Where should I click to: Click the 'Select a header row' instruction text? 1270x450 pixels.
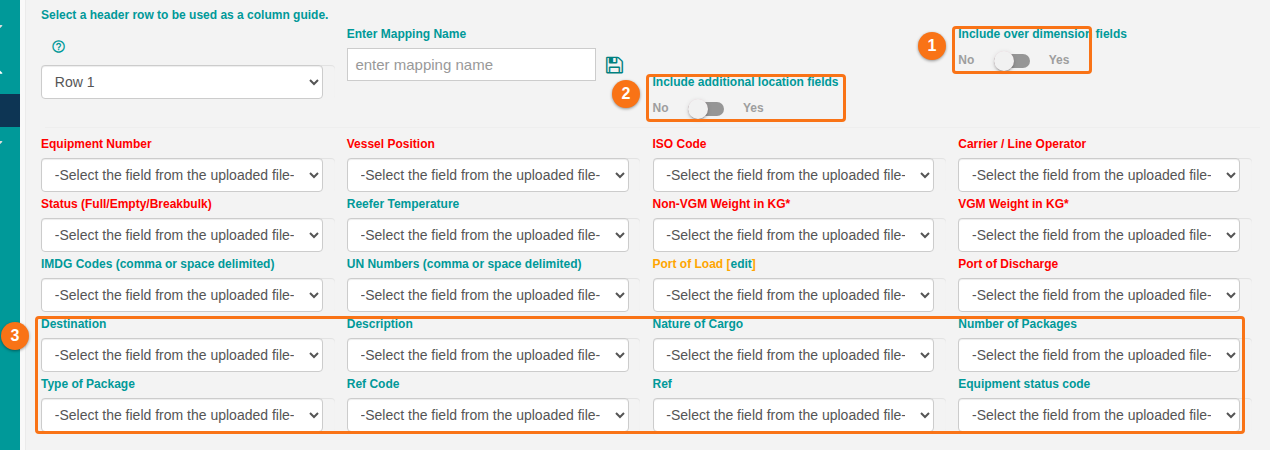tap(185, 15)
